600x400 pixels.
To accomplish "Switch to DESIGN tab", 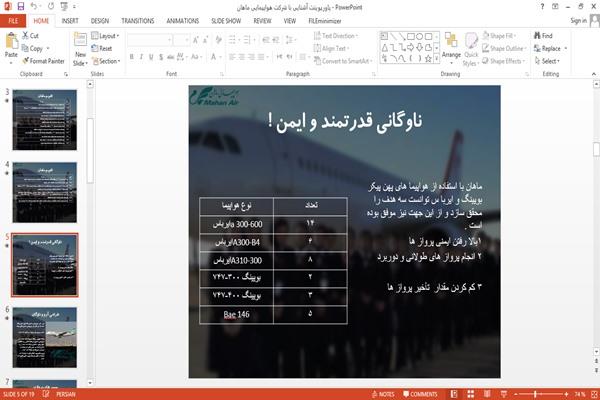I will 99,21.
